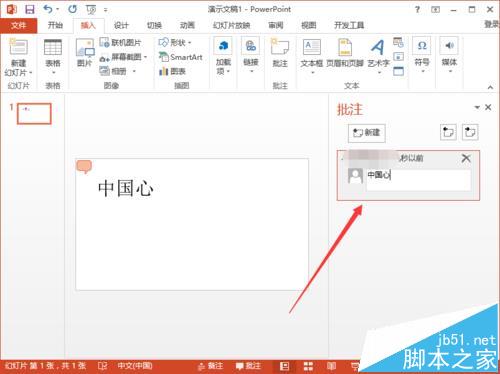Image resolution: width=500 pixels, height=374 pixels.
Task: Click the slide number icon
Action: (x=398, y=57)
